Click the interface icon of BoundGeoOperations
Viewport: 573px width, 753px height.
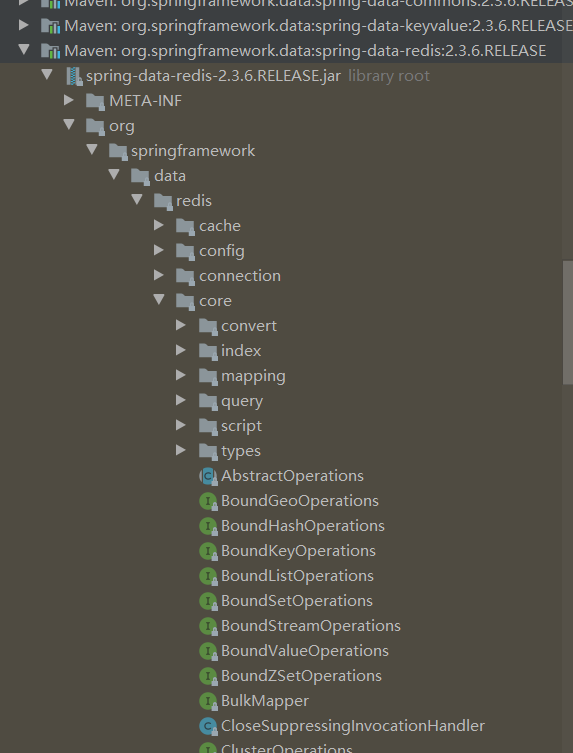coord(208,501)
